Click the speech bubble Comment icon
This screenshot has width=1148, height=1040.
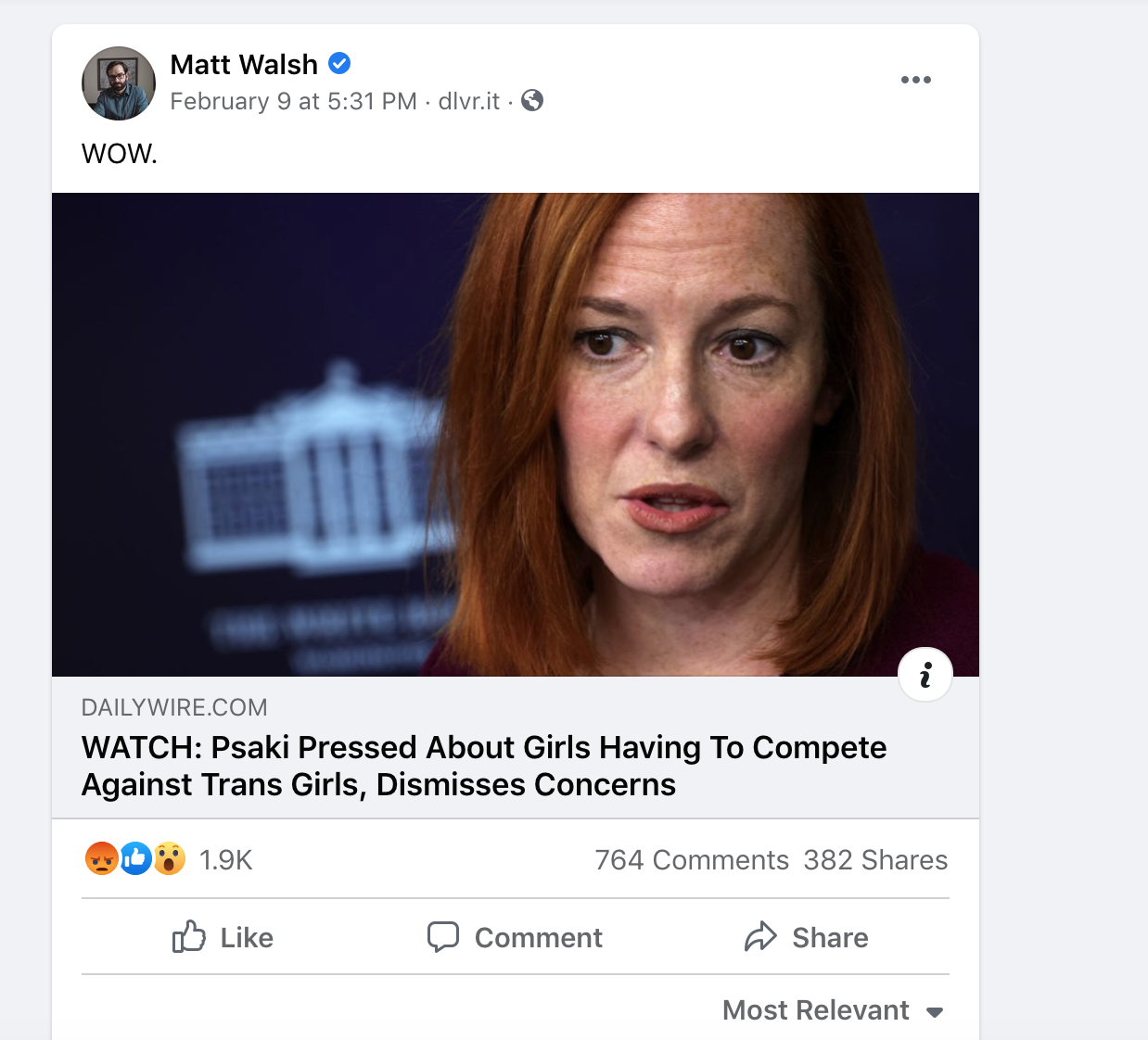(445, 937)
